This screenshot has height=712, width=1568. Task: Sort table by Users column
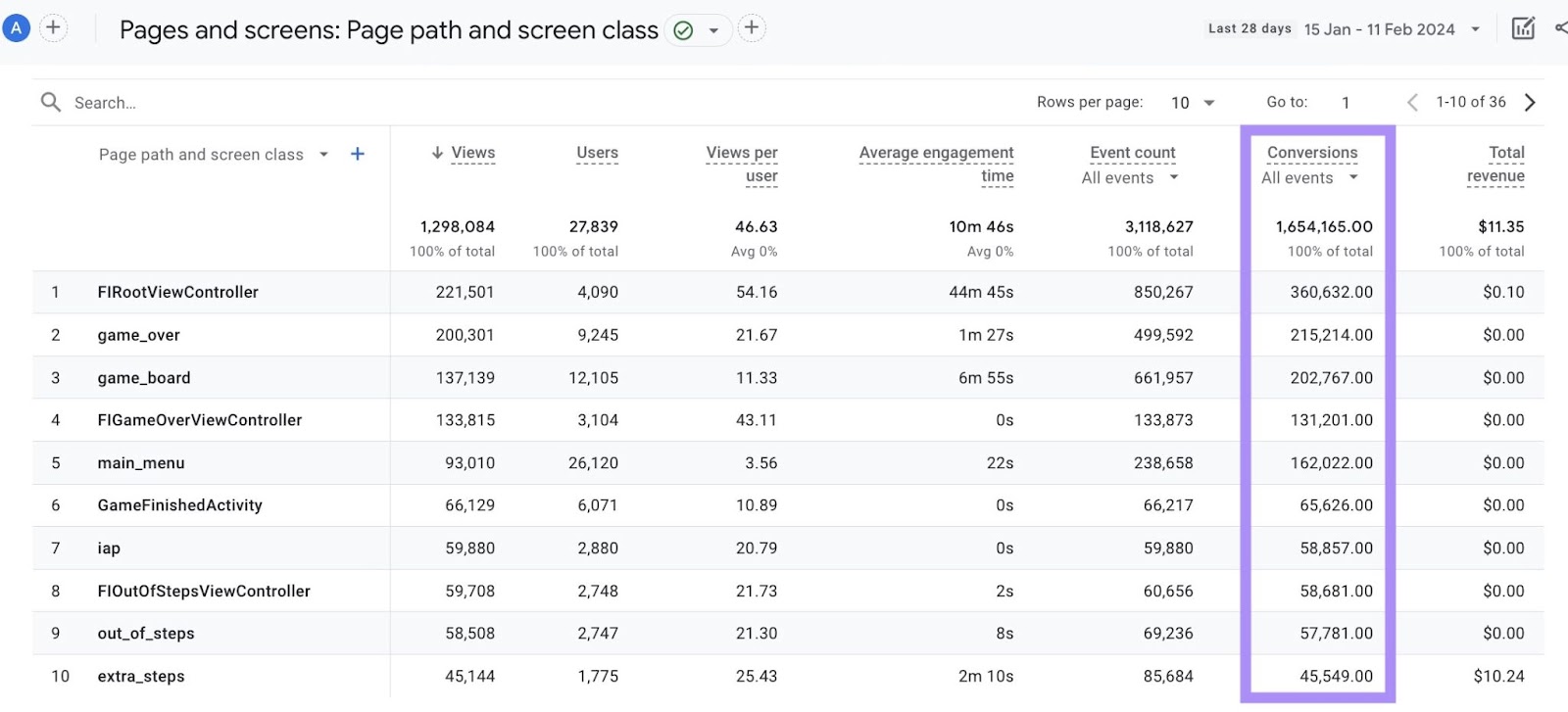597,153
